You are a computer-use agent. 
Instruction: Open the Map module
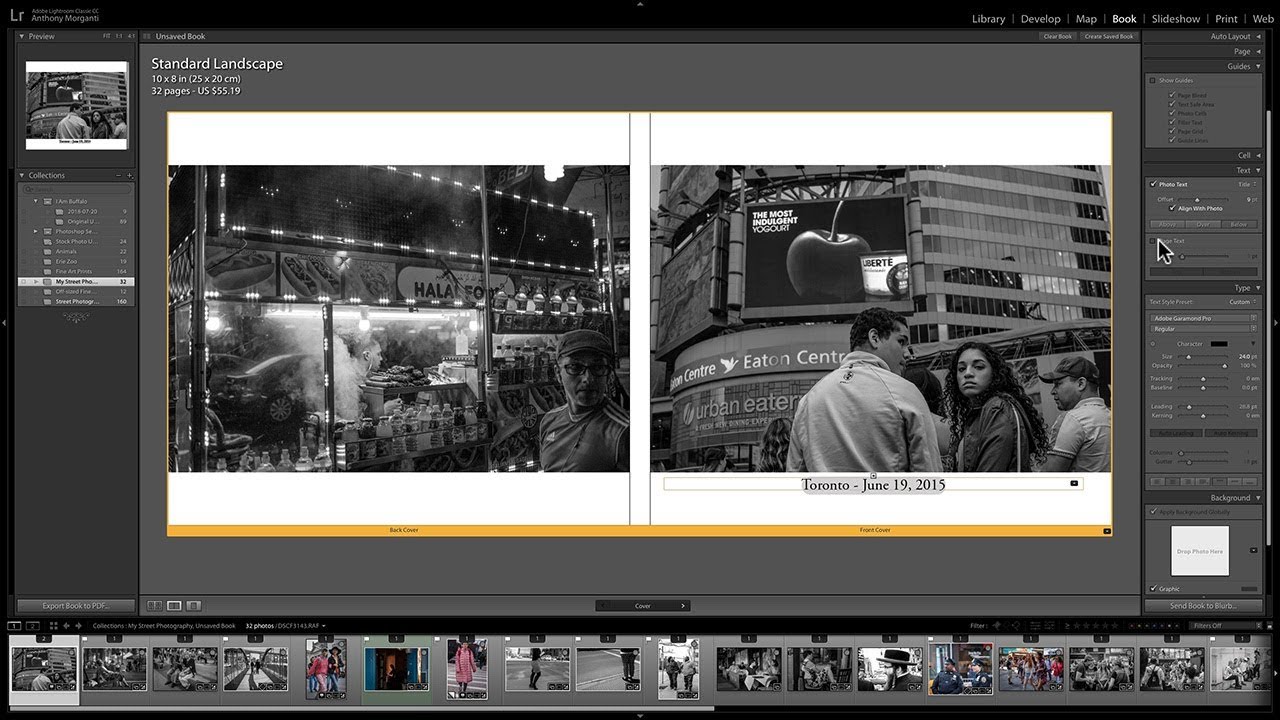click(1086, 19)
